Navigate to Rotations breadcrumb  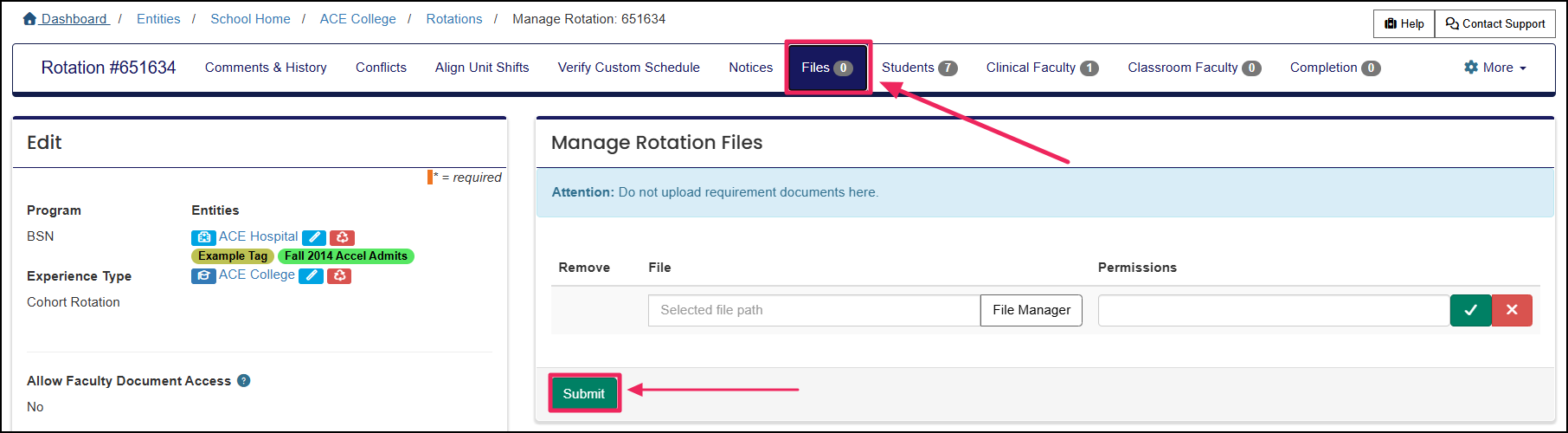454,19
